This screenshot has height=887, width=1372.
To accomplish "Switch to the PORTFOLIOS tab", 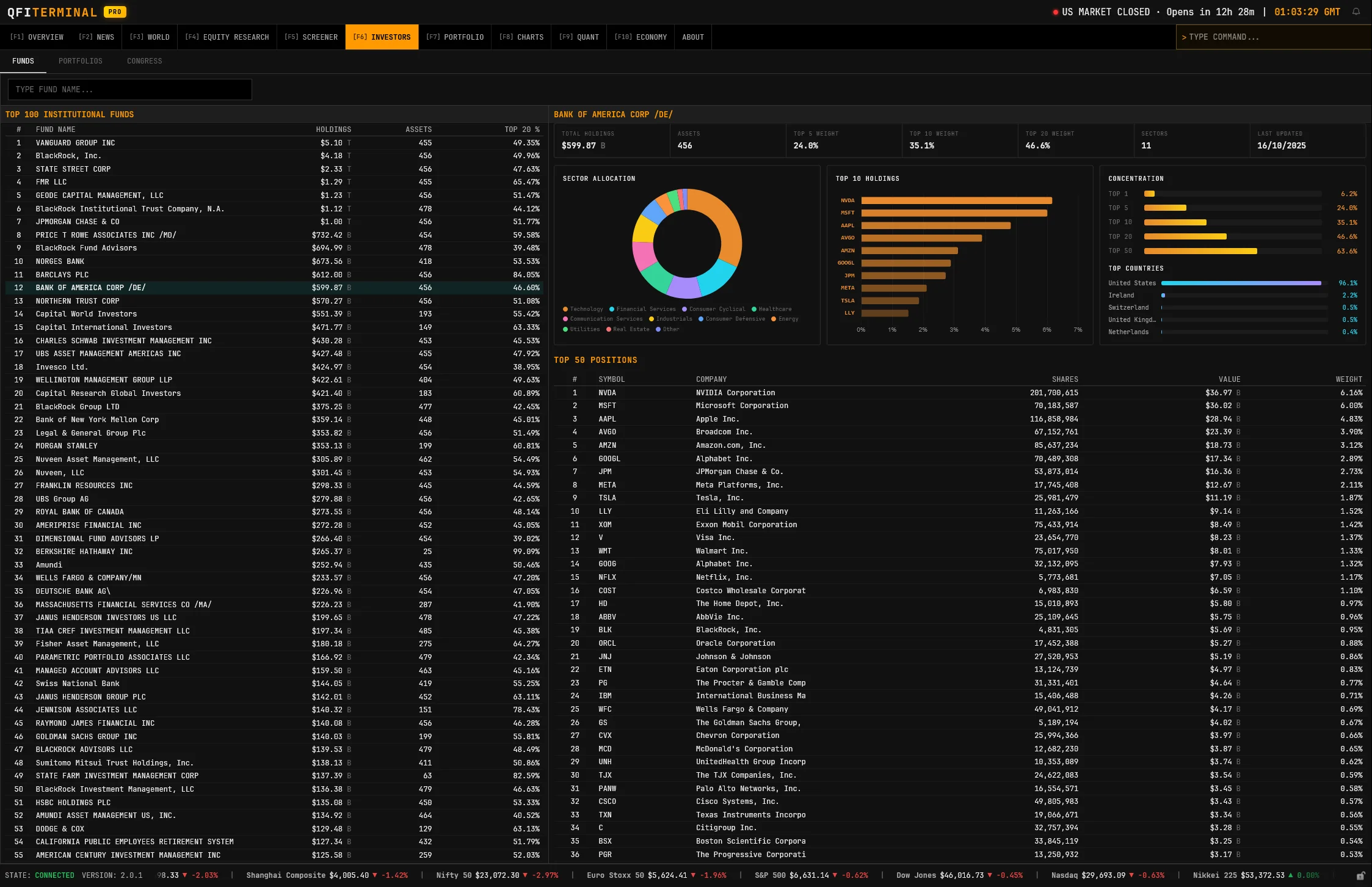I will pos(80,61).
